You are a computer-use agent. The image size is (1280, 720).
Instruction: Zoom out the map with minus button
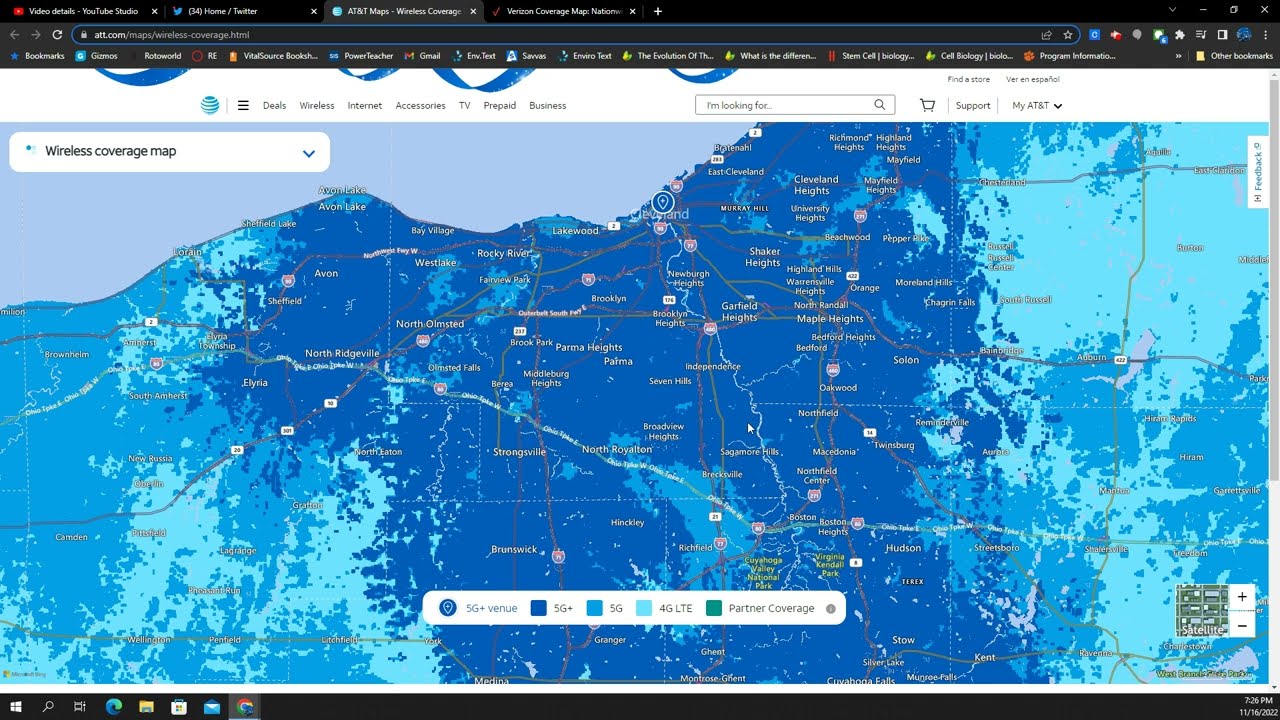[x=1242, y=626]
